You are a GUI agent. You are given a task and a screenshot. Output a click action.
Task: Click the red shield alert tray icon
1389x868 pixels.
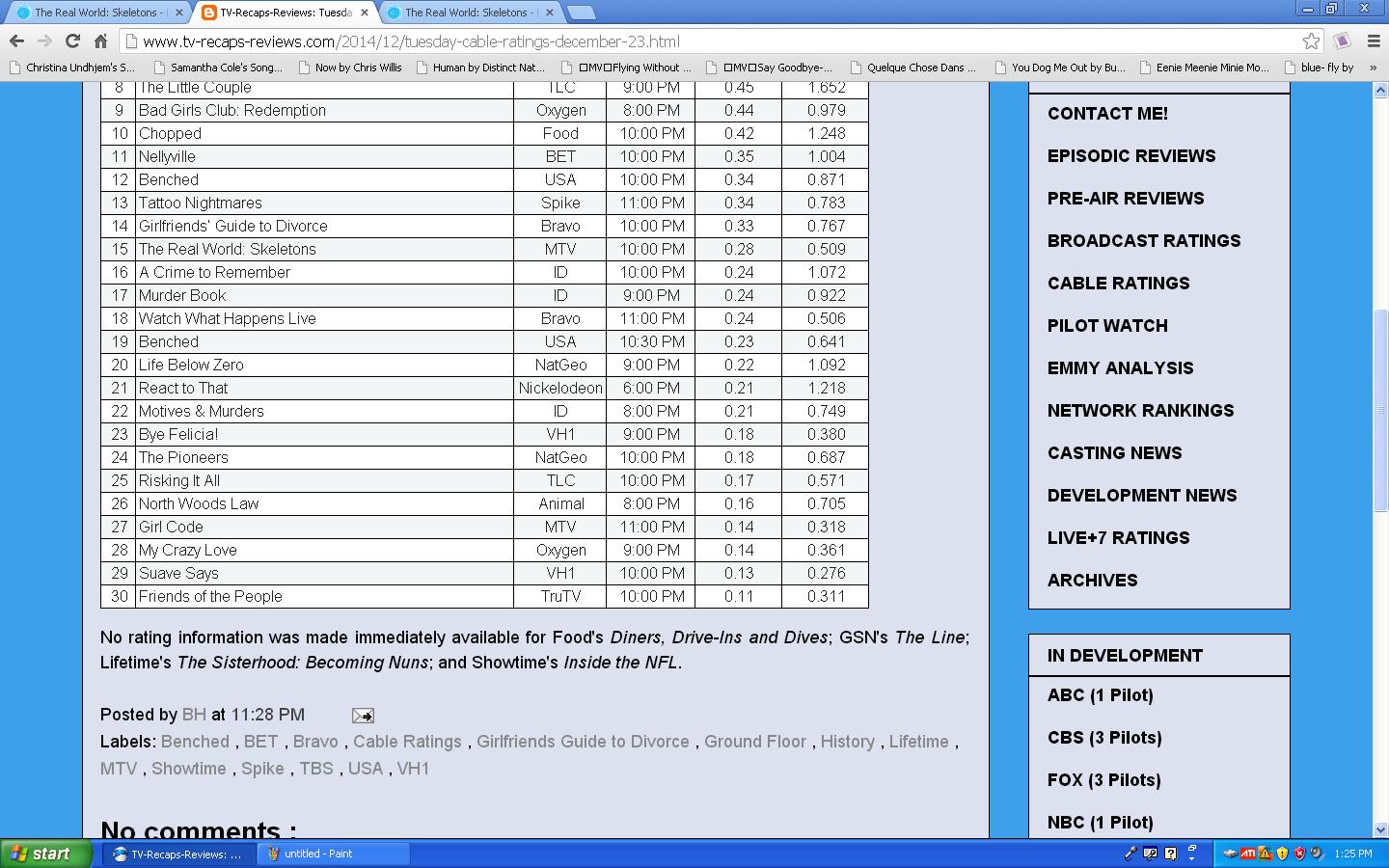click(1299, 854)
